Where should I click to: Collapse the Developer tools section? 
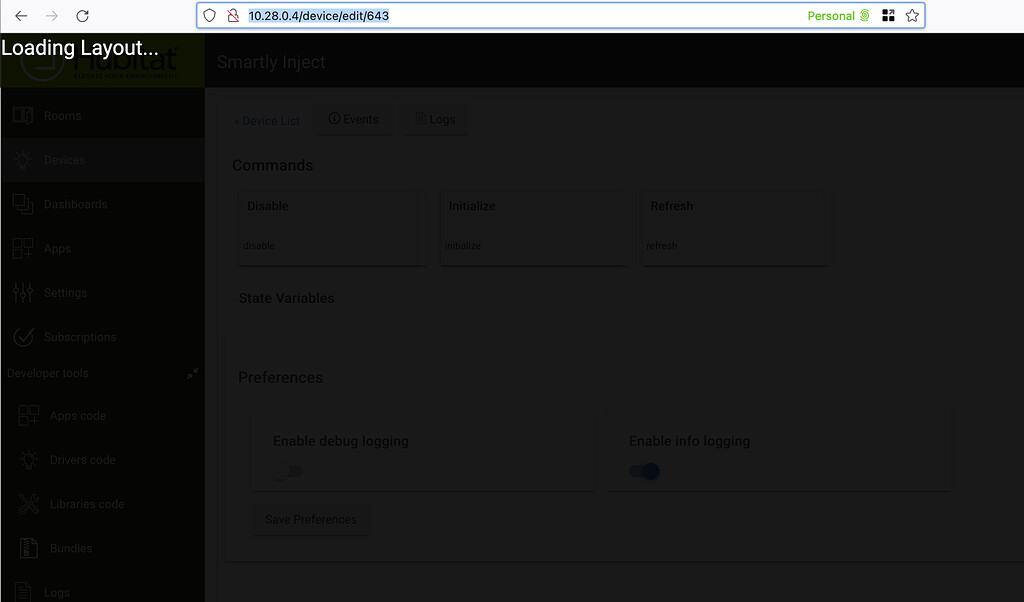point(192,373)
